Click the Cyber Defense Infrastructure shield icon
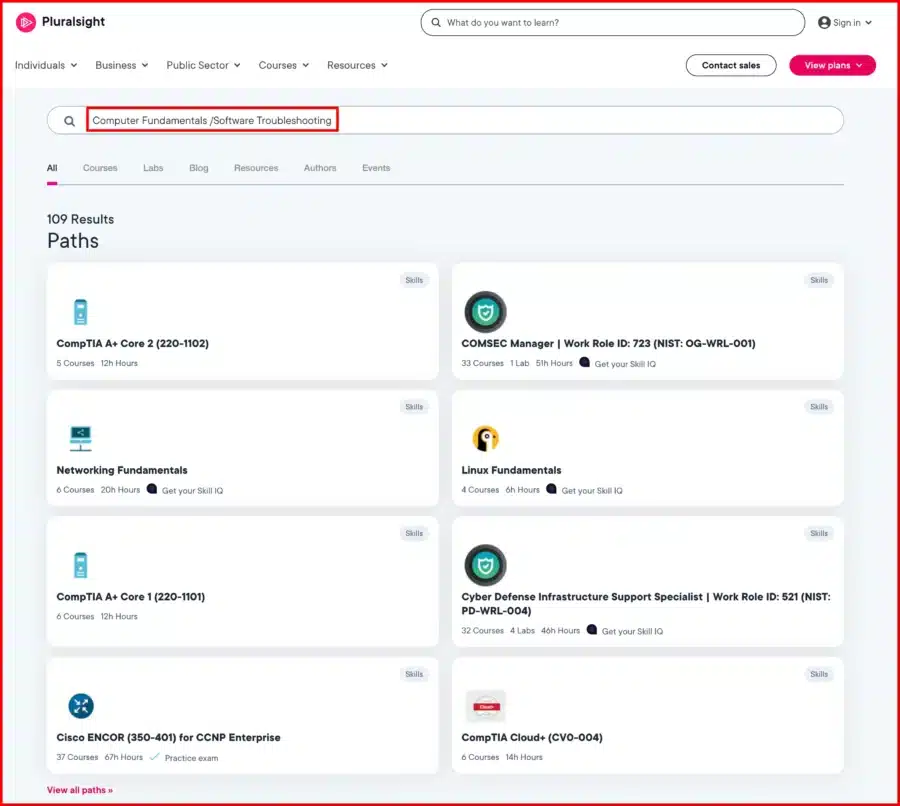This screenshot has height=806, width=900. click(485, 565)
